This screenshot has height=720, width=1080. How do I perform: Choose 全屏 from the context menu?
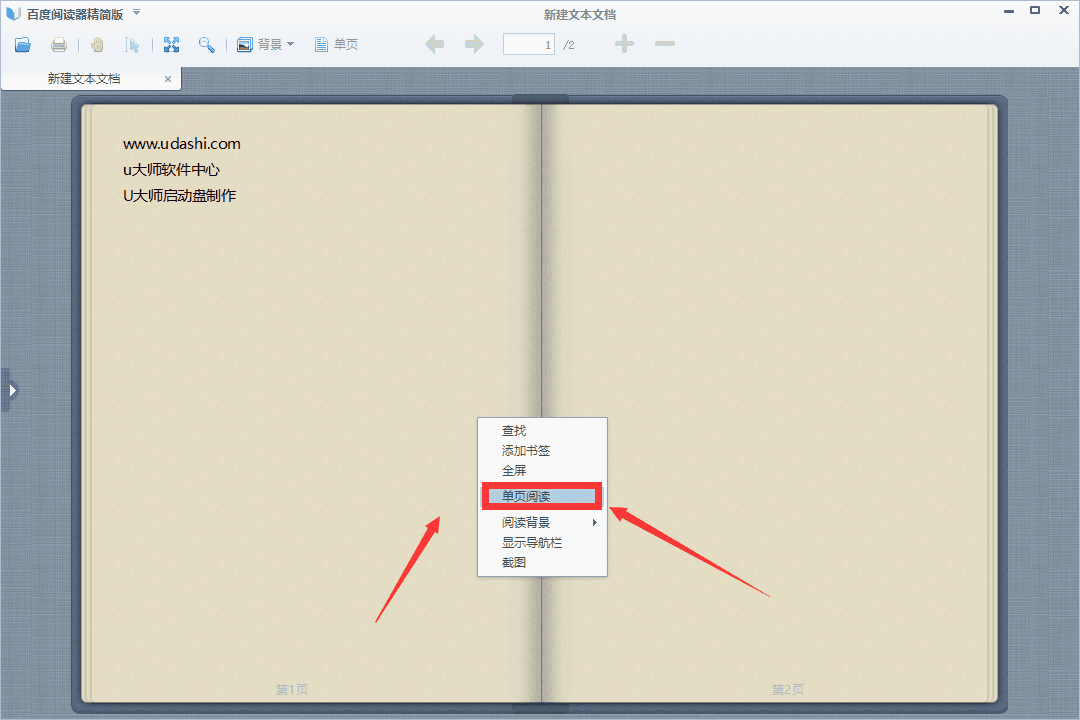click(542, 471)
